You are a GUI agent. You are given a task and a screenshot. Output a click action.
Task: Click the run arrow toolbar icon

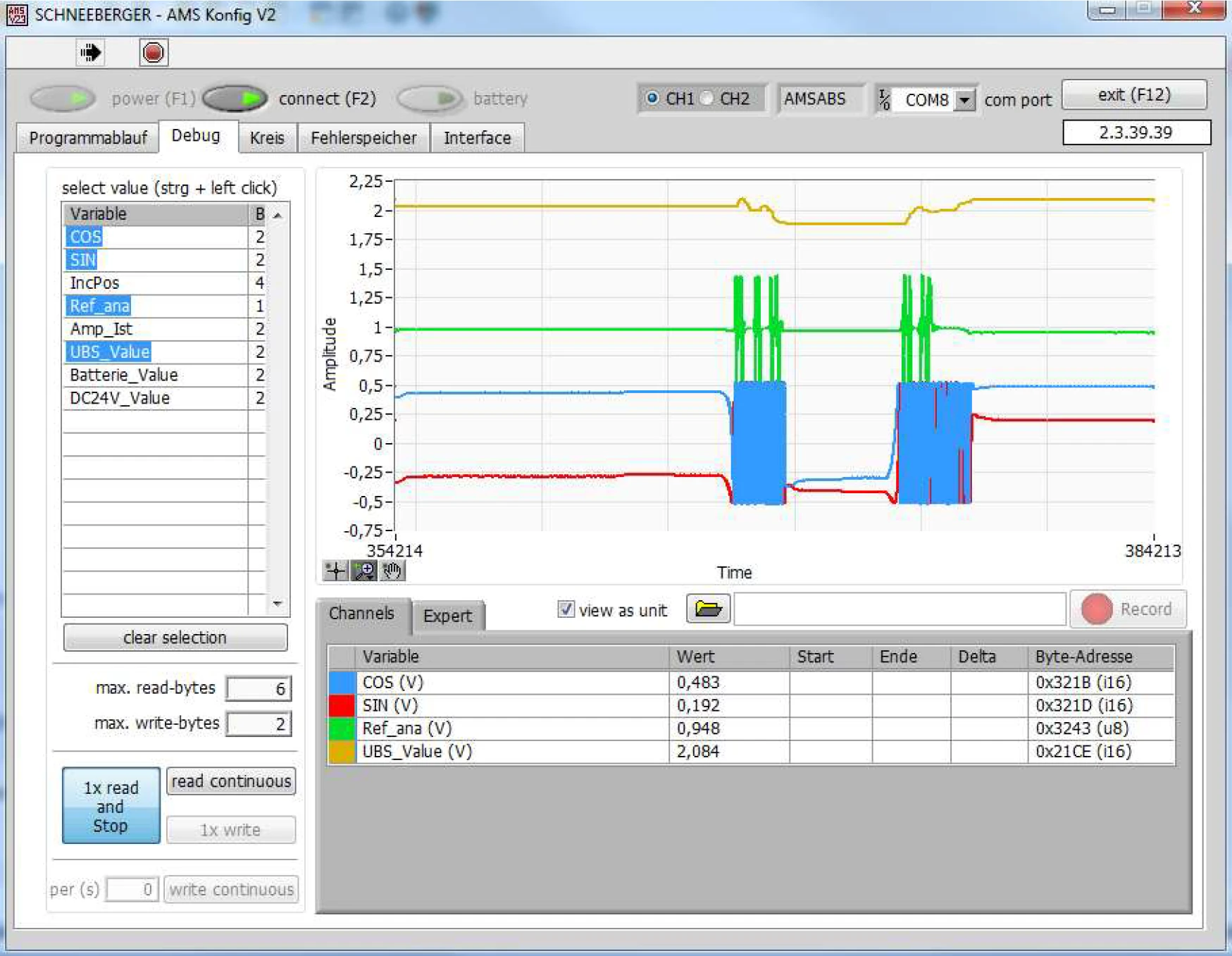[x=90, y=52]
